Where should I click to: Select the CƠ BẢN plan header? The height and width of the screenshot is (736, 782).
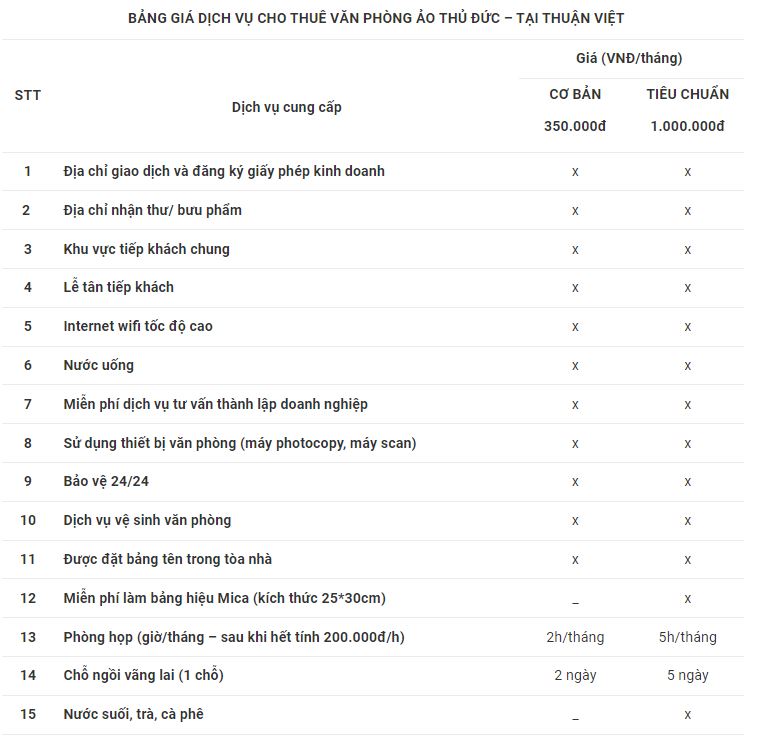(575, 94)
